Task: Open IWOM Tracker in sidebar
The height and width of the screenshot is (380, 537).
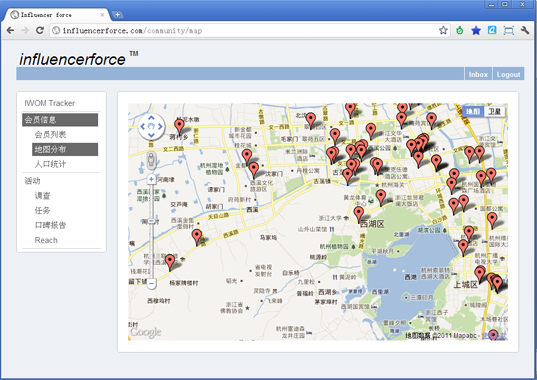Action: tap(50, 103)
